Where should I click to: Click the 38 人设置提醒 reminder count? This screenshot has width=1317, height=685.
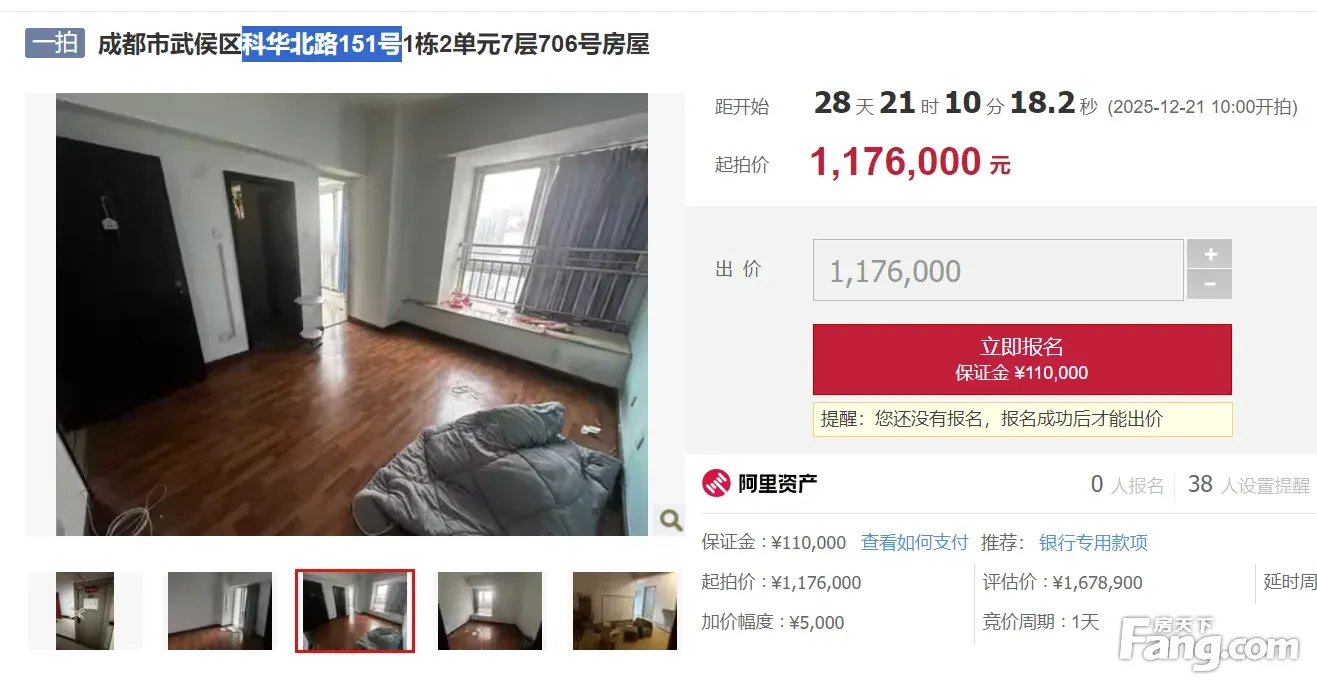pyautogui.click(x=1248, y=485)
